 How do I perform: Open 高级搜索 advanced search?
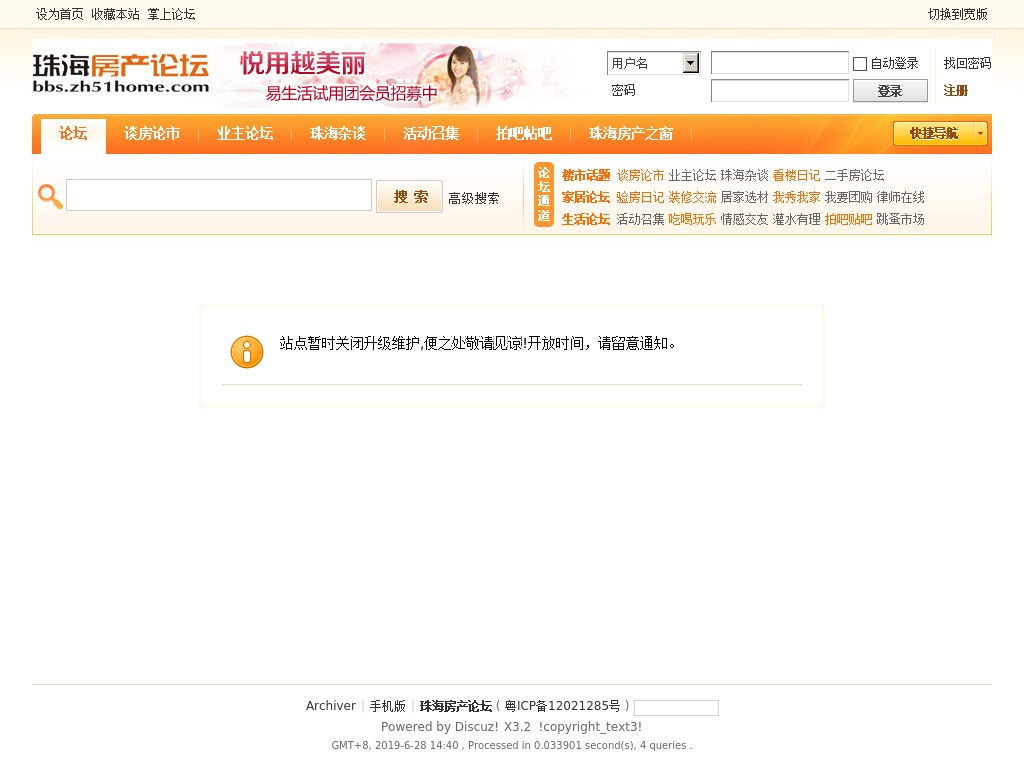pos(474,199)
